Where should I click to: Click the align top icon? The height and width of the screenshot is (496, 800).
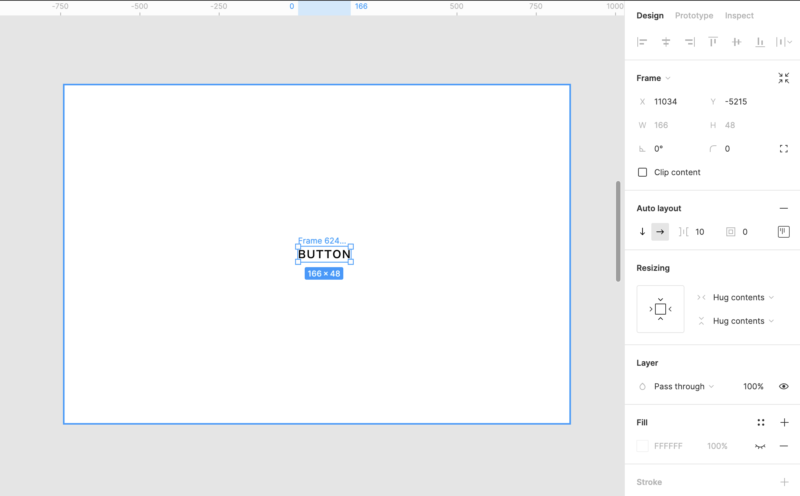pos(713,42)
